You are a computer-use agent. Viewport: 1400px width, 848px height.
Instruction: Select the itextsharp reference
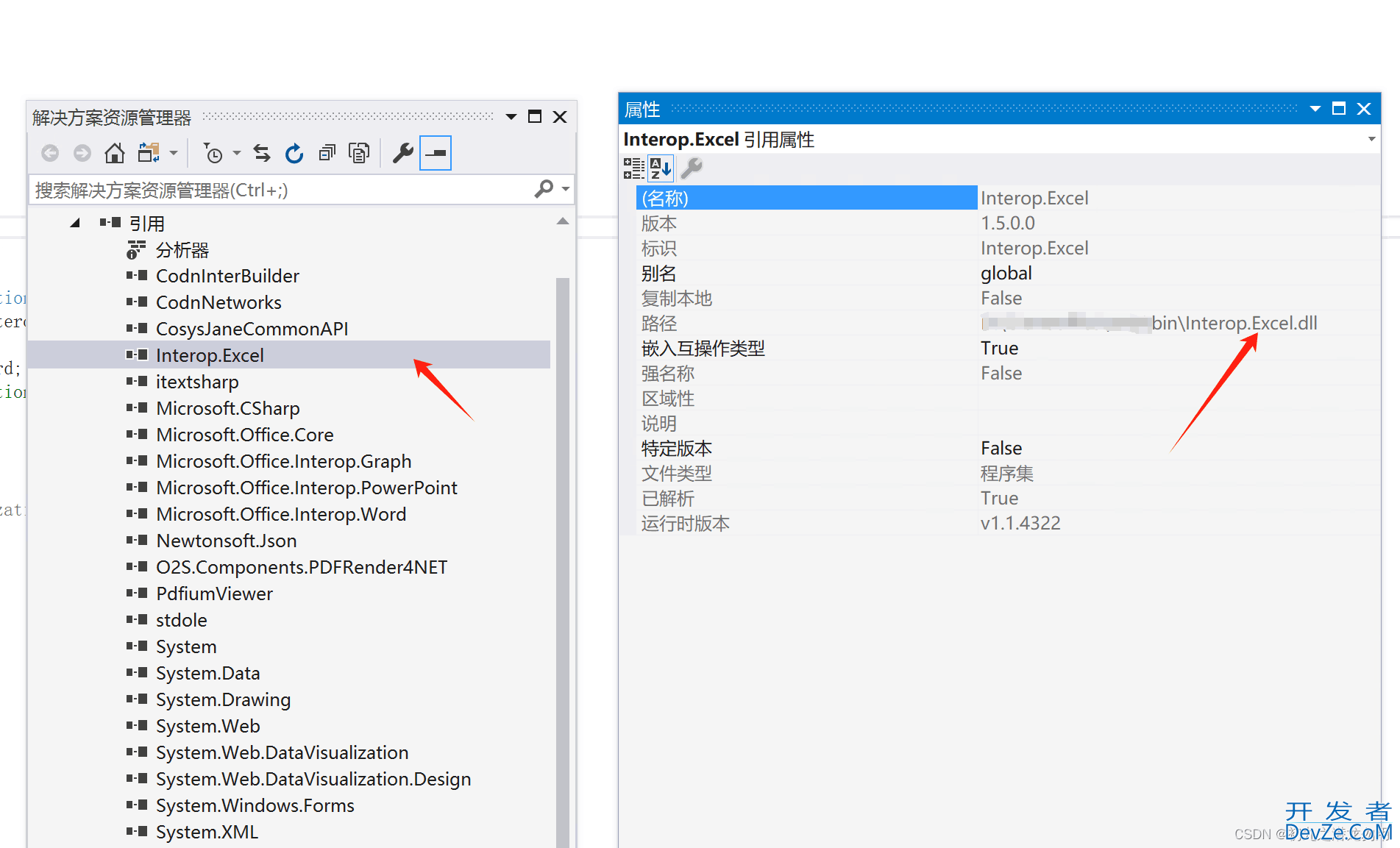(x=197, y=382)
